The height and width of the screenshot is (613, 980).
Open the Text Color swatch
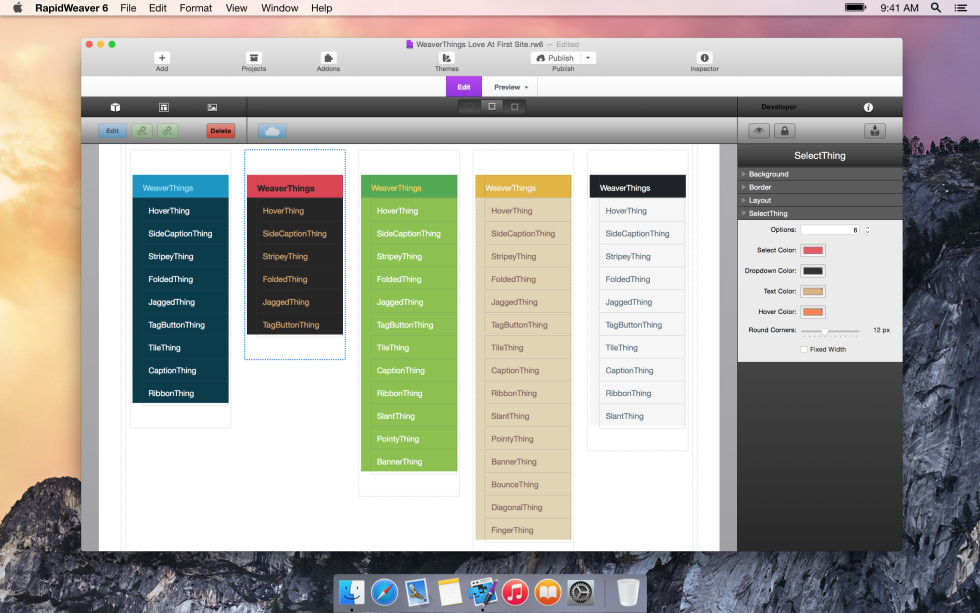tap(813, 292)
